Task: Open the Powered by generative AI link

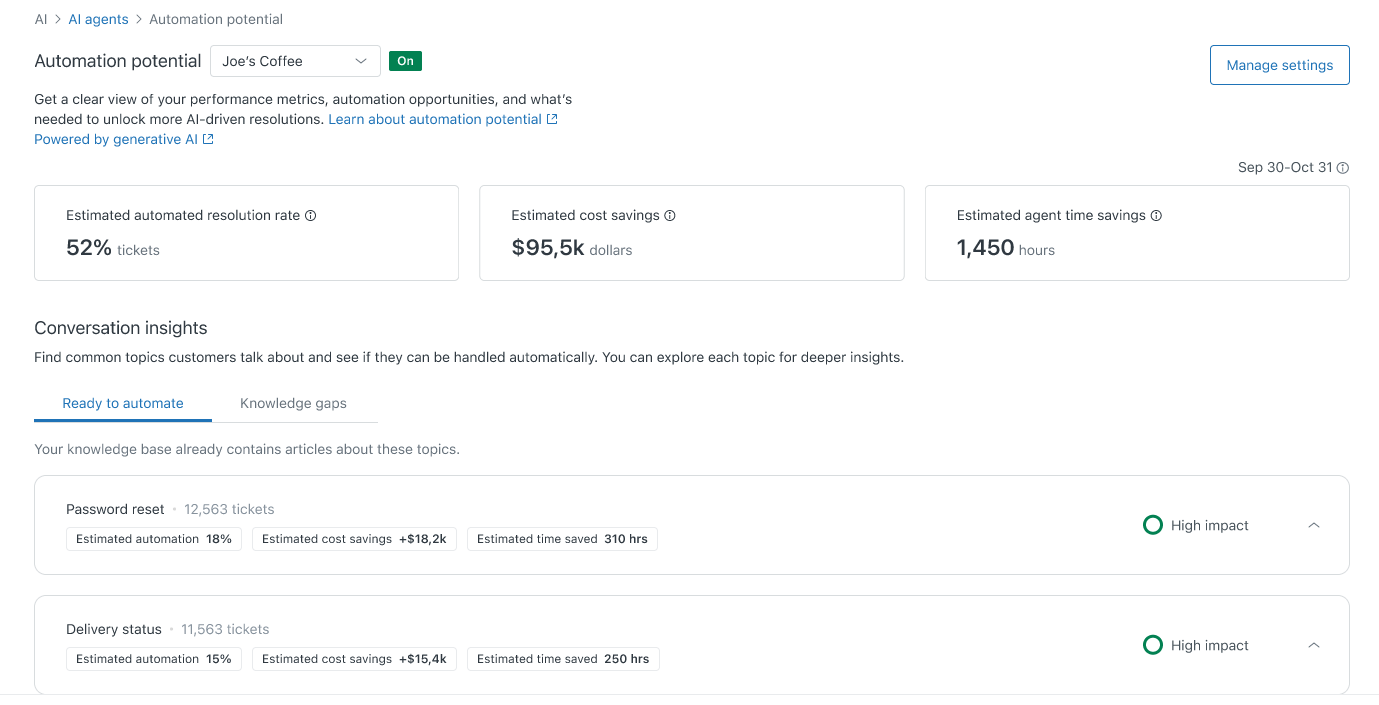Action: pyautogui.click(x=116, y=139)
